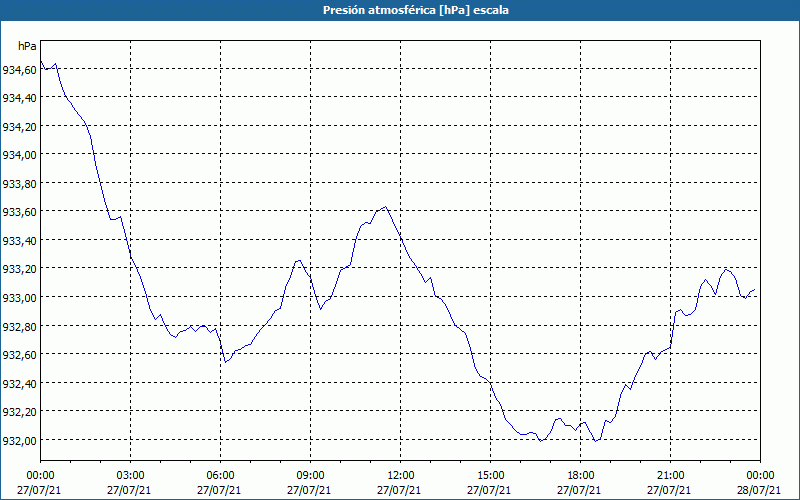This screenshot has width=800, height=500.
Task: Click the y-axis label 934,60
Action: (19, 69)
